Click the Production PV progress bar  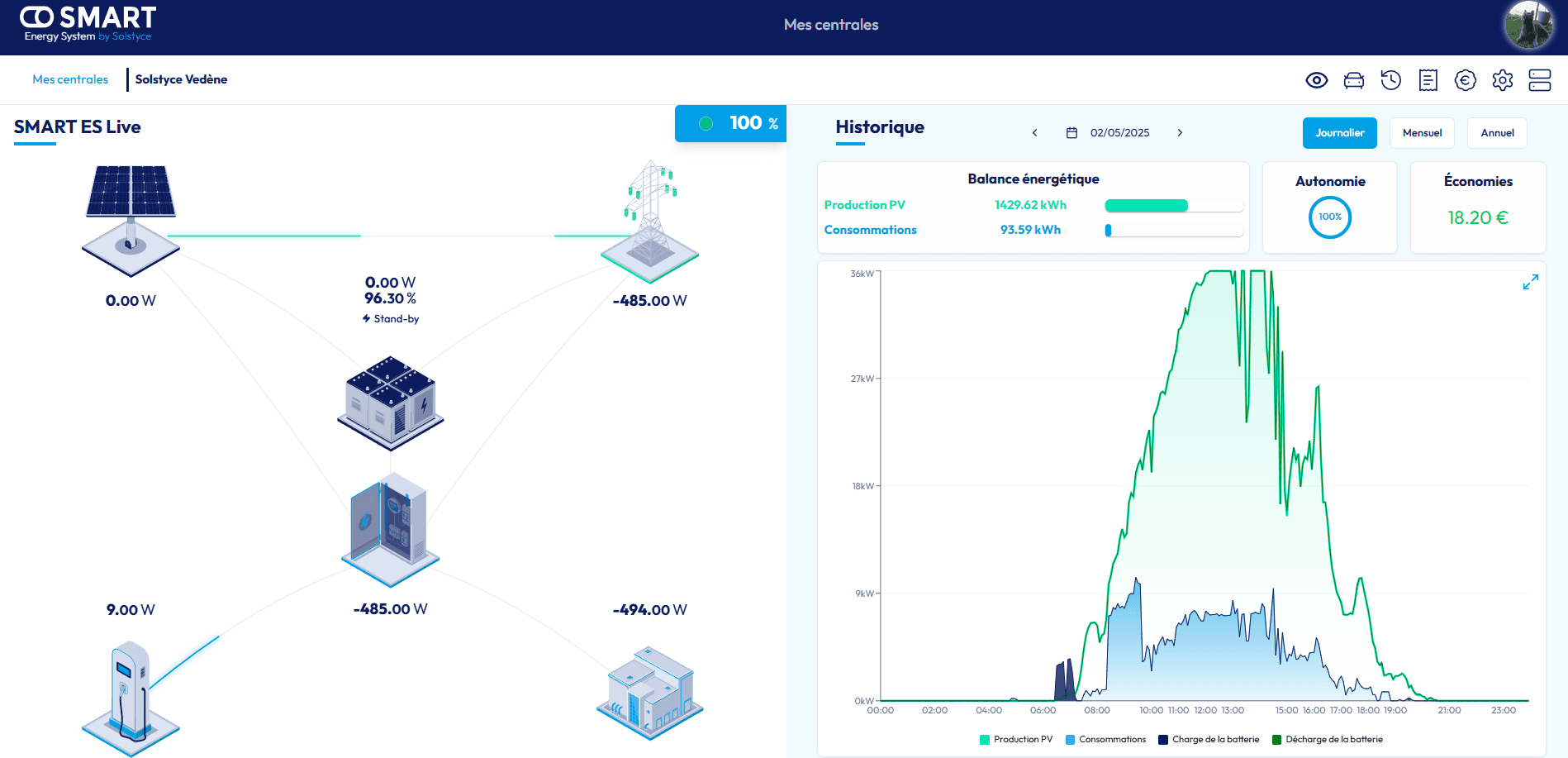click(x=1173, y=205)
